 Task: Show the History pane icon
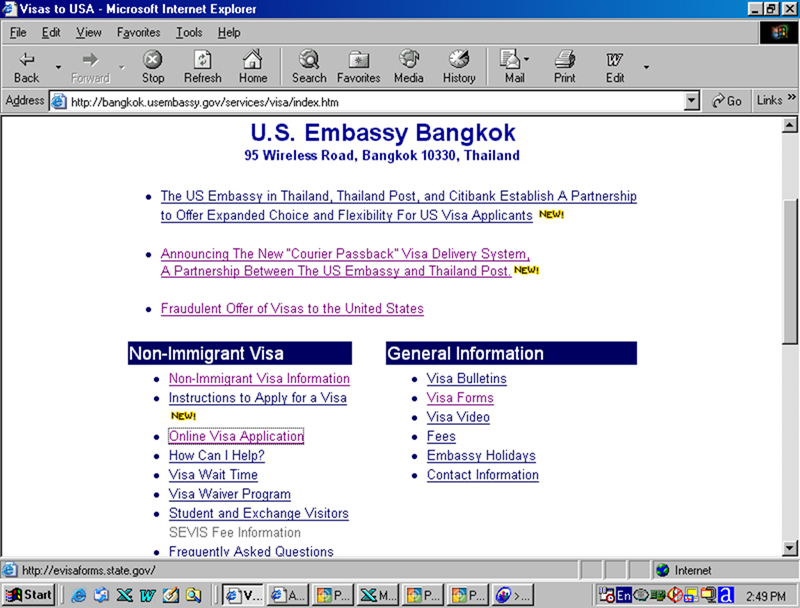point(459,66)
